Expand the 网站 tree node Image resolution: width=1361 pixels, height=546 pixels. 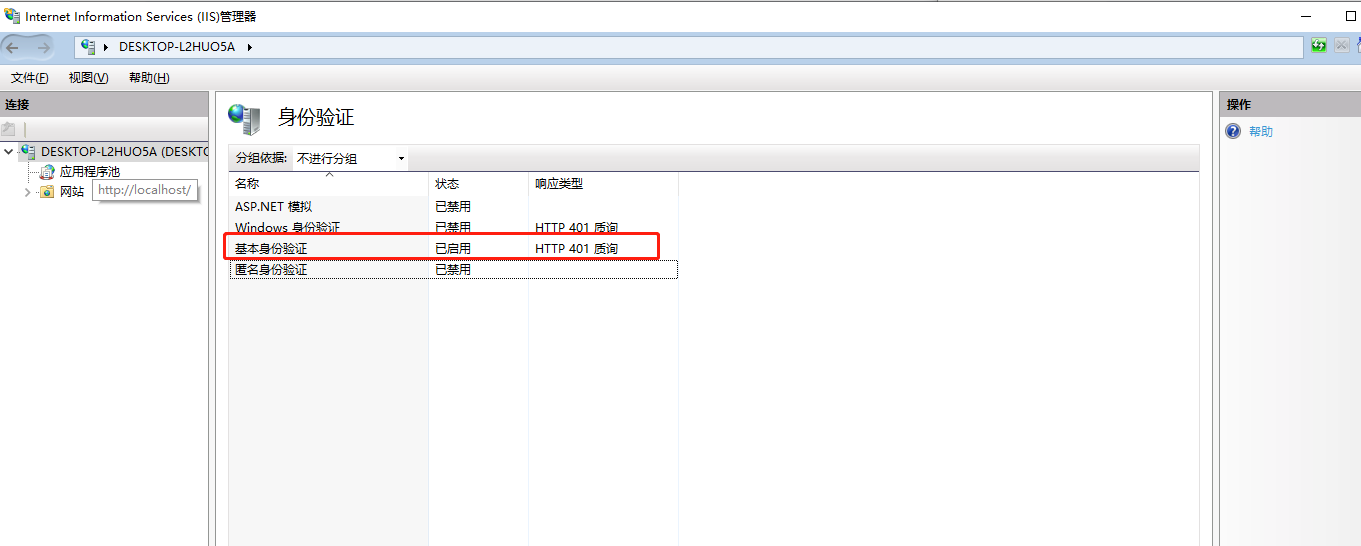[x=27, y=192]
